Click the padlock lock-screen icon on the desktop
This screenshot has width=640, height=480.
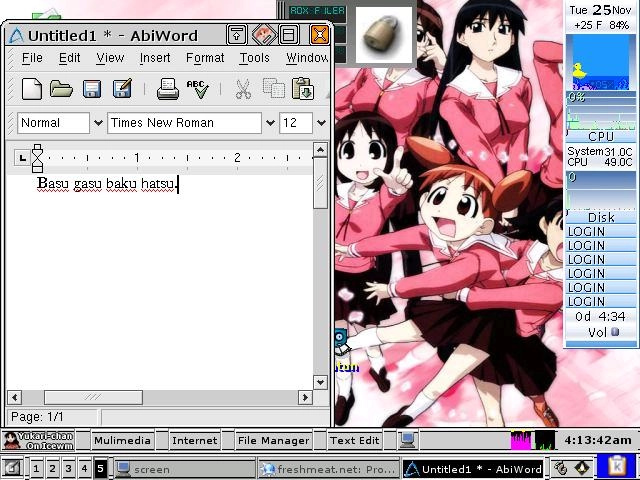tap(383, 35)
